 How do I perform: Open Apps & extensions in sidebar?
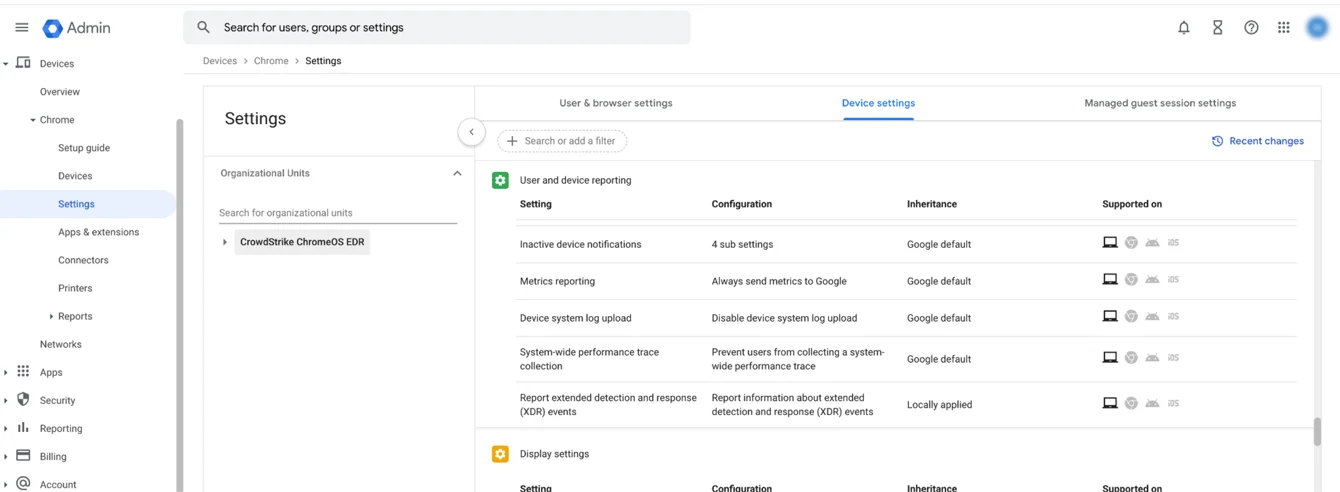click(x=98, y=232)
